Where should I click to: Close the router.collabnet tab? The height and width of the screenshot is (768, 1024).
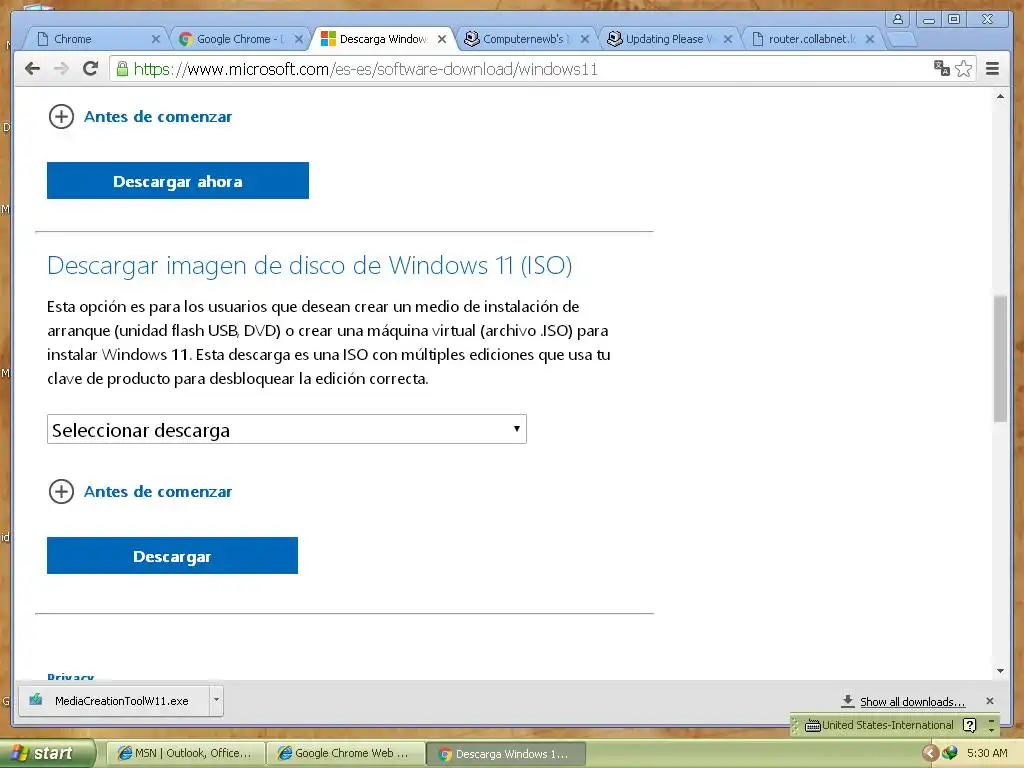click(870, 39)
